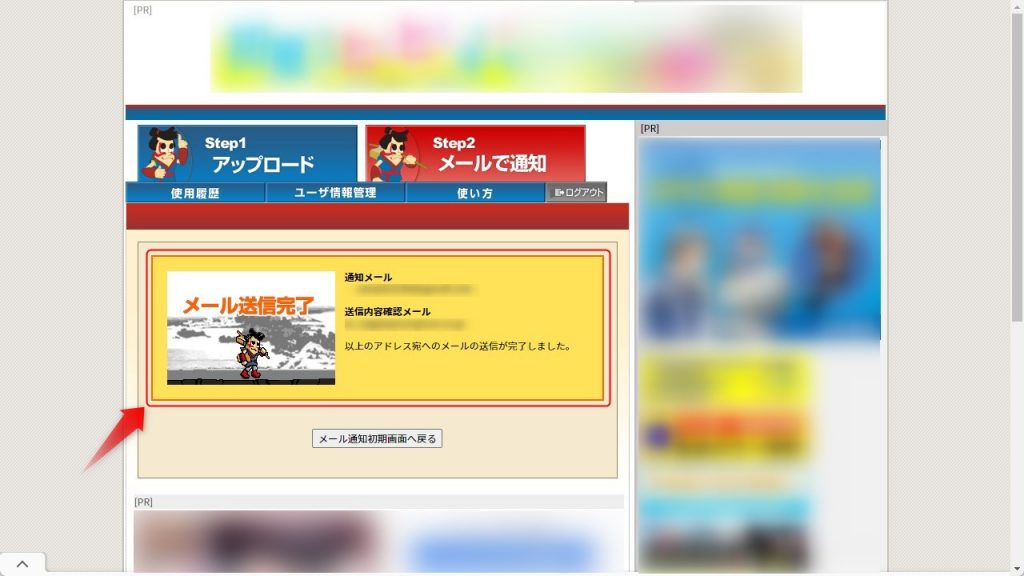Open the 使い方 menu
This screenshot has width=1024, height=576.
point(475,193)
